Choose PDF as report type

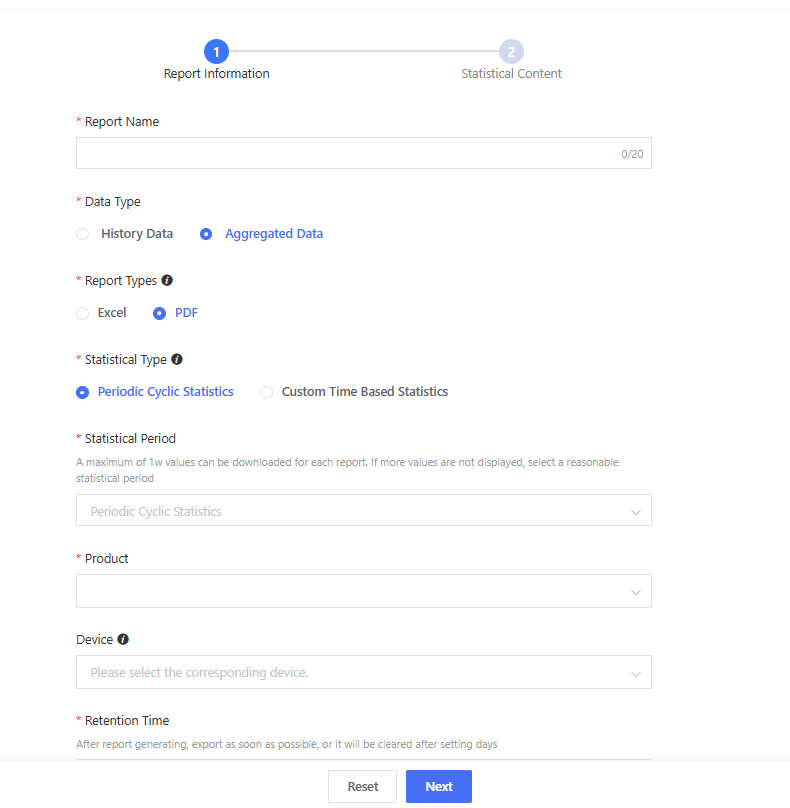click(159, 313)
